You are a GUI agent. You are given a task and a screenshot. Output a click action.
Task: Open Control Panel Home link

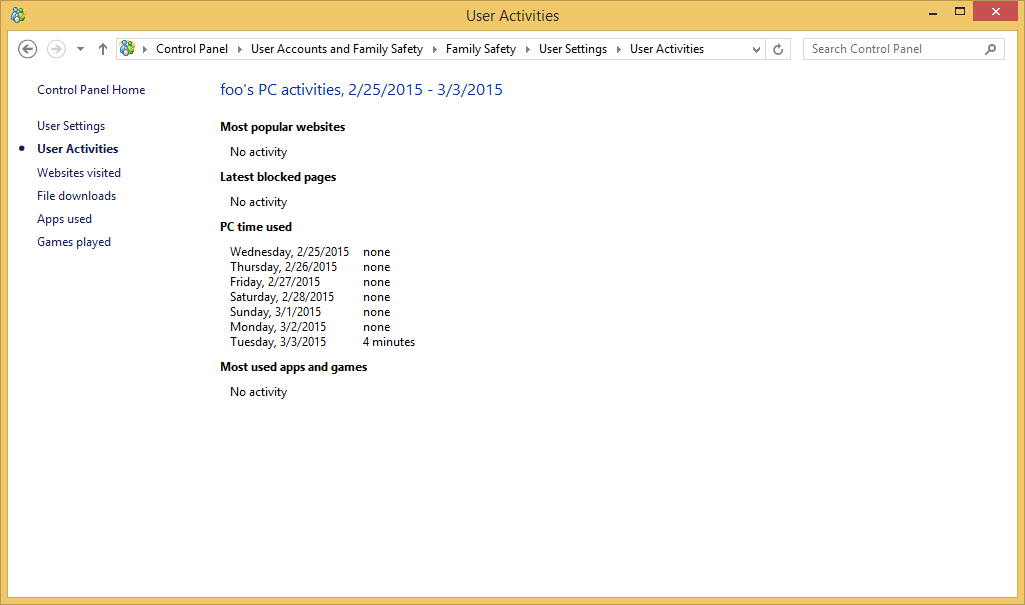tap(91, 90)
